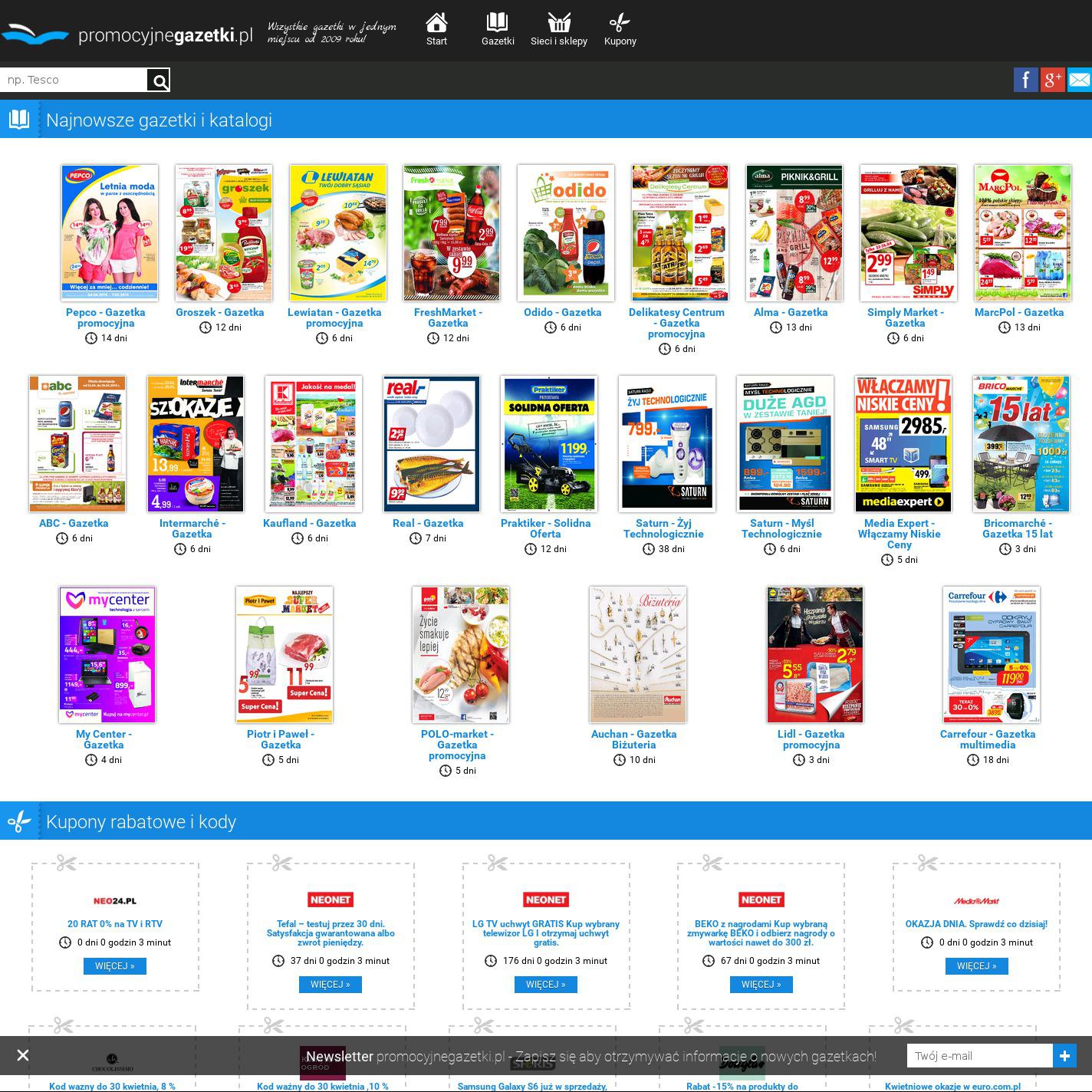This screenshot has width=1092, height=1092.
Task: Click the search magnifier icon
Action: click(x=159, y=81)
